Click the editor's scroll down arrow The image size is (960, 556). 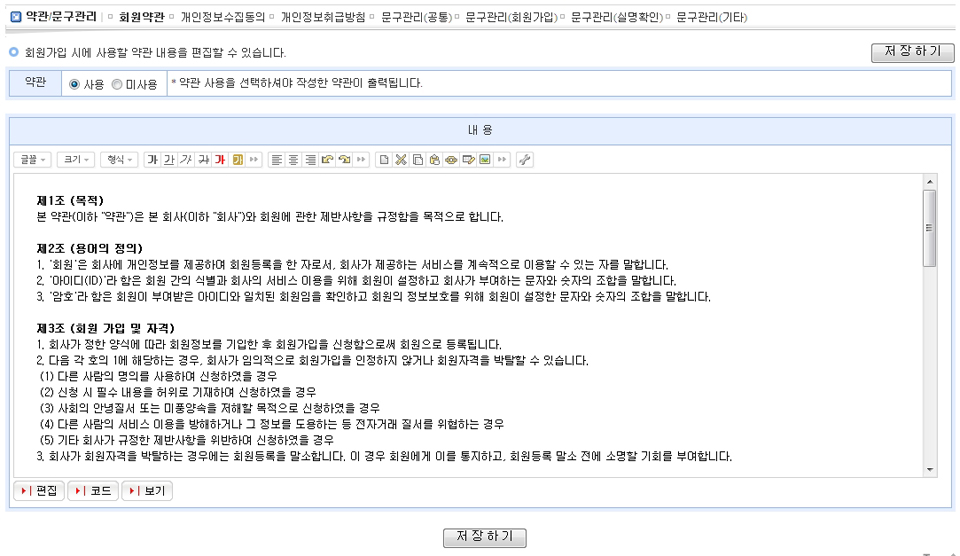pyautogui.click(x=930, y=469)
